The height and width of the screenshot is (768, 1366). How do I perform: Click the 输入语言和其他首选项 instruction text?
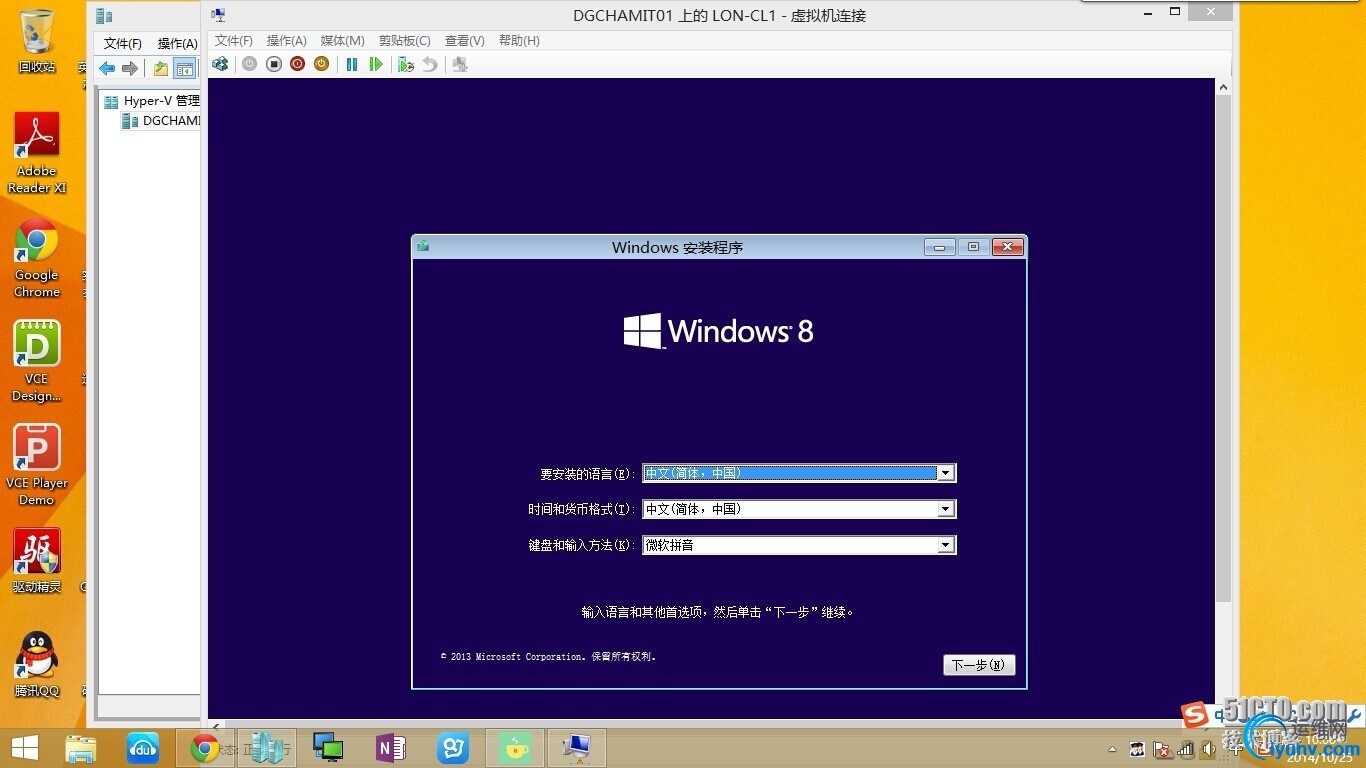click(x=717, y=612)
